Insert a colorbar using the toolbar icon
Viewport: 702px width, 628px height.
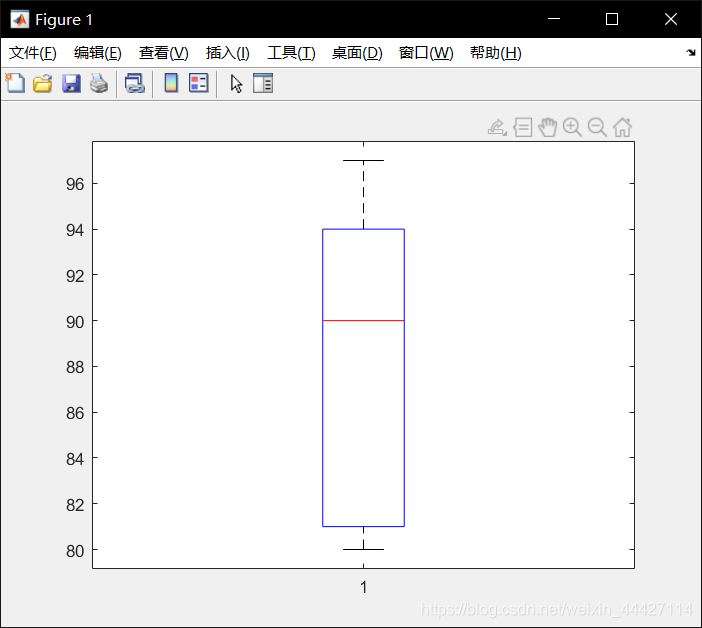click(x=171, y=83)
